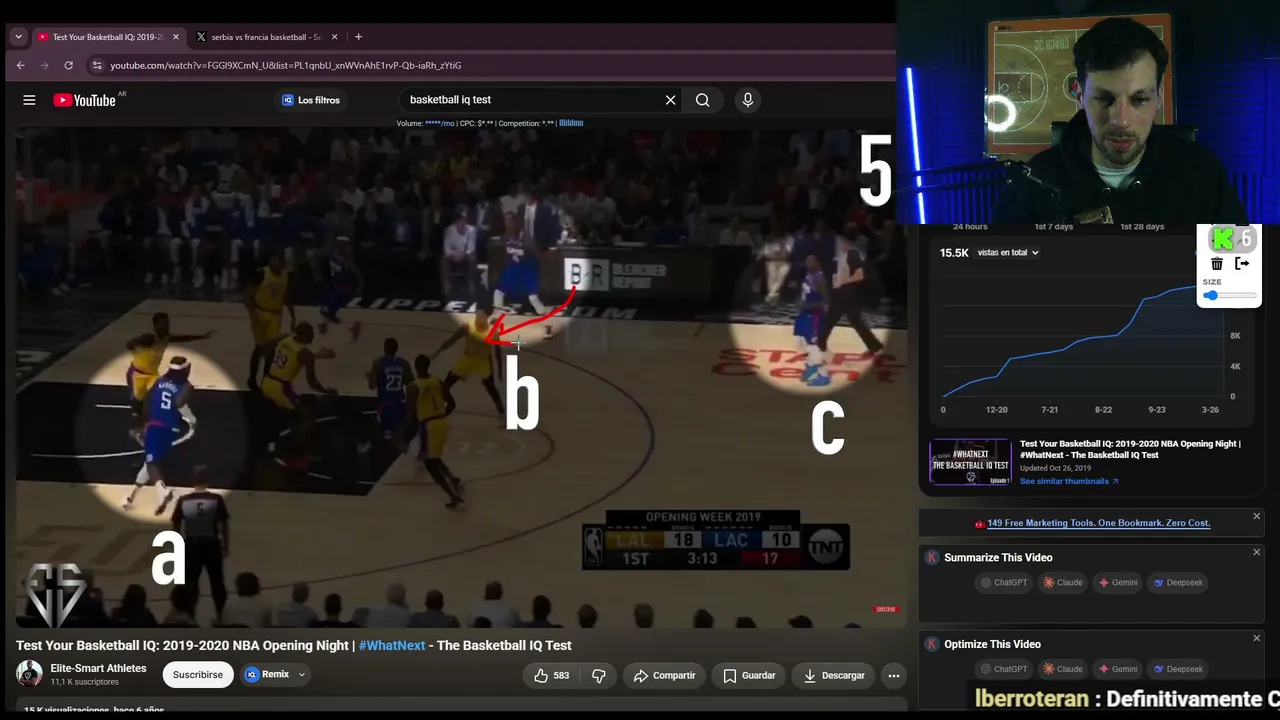Open a new browser tab
Viewport: 1280px width, 720px height.
[x=358, y=37]
